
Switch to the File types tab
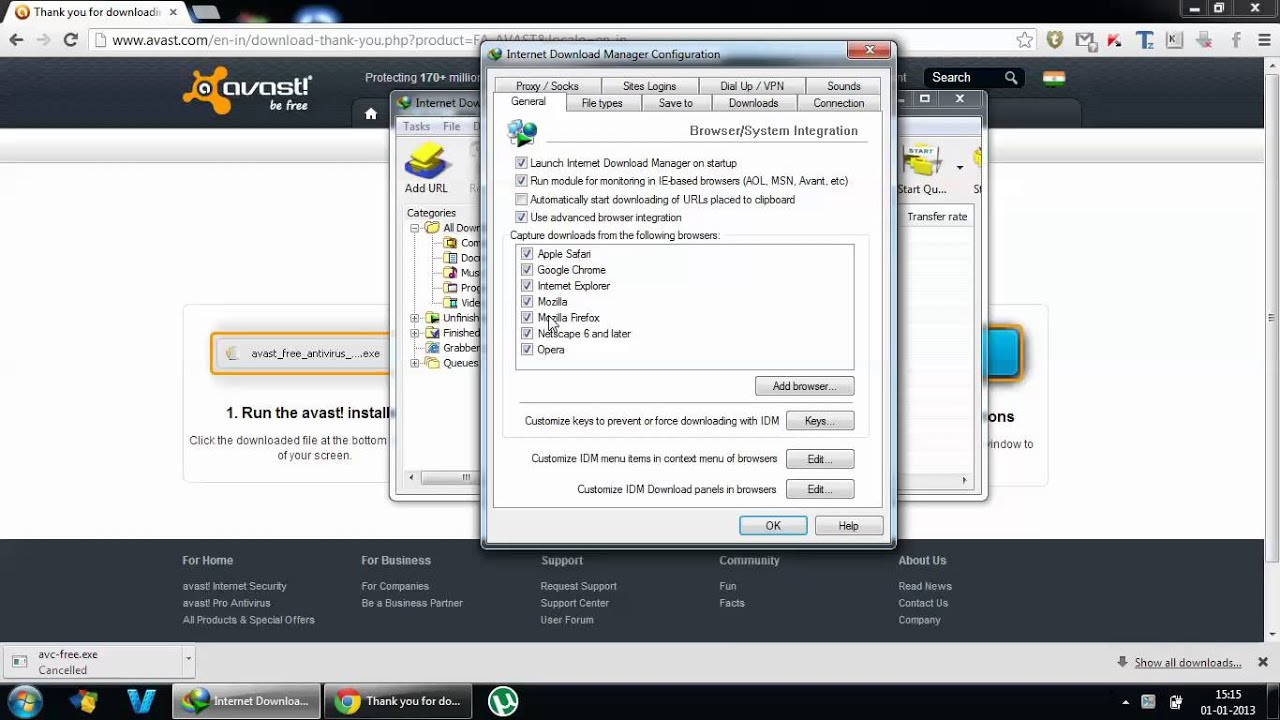pyautogui.click(x=602, y=103)
